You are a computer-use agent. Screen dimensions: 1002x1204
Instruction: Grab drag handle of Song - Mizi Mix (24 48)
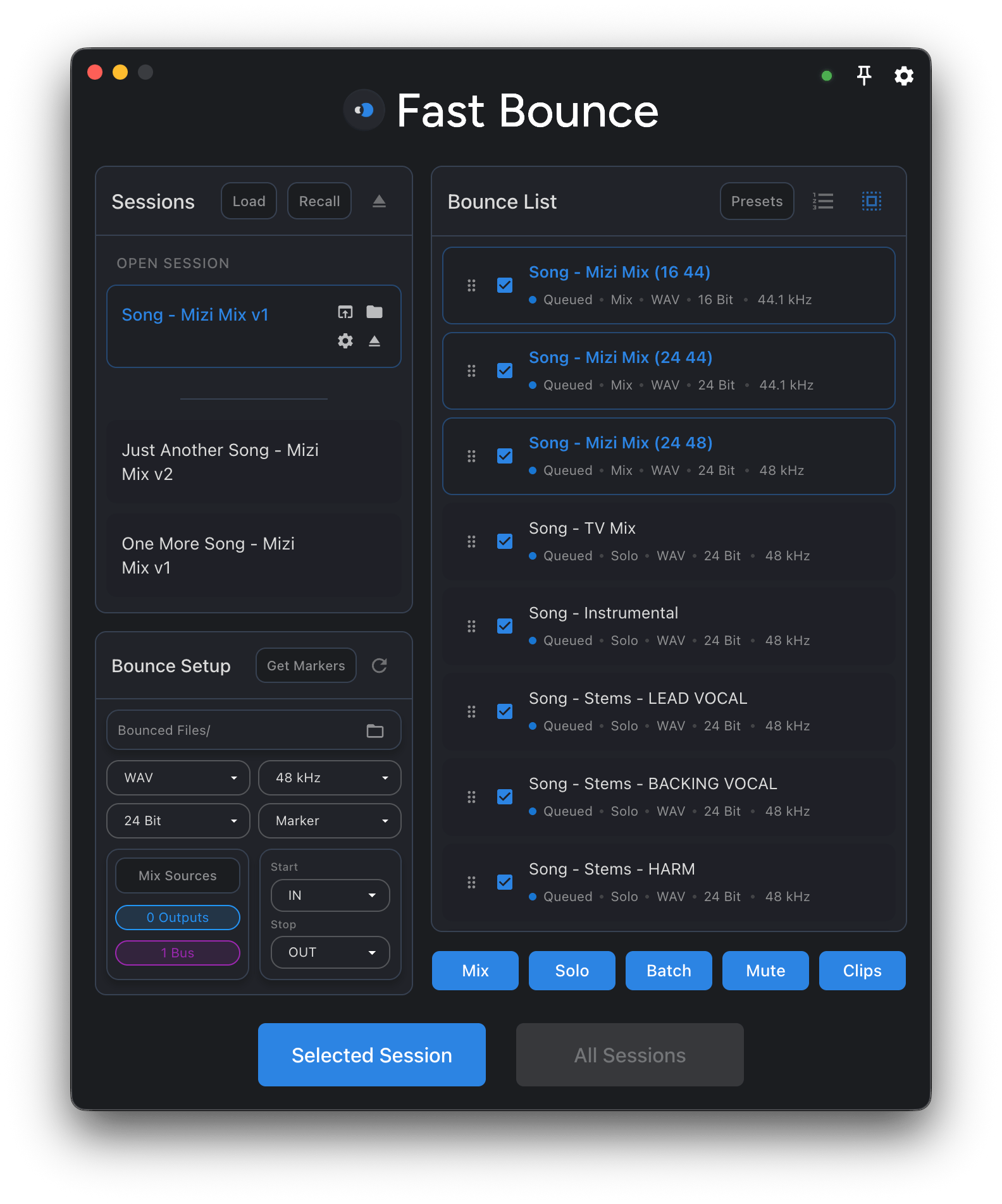point(471,456)
